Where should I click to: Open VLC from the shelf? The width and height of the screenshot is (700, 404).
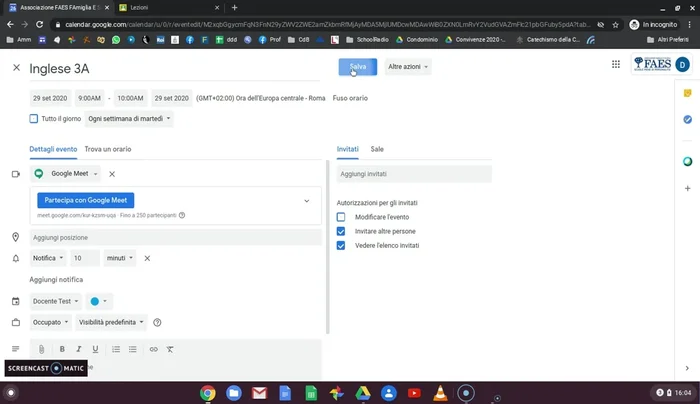440,393
